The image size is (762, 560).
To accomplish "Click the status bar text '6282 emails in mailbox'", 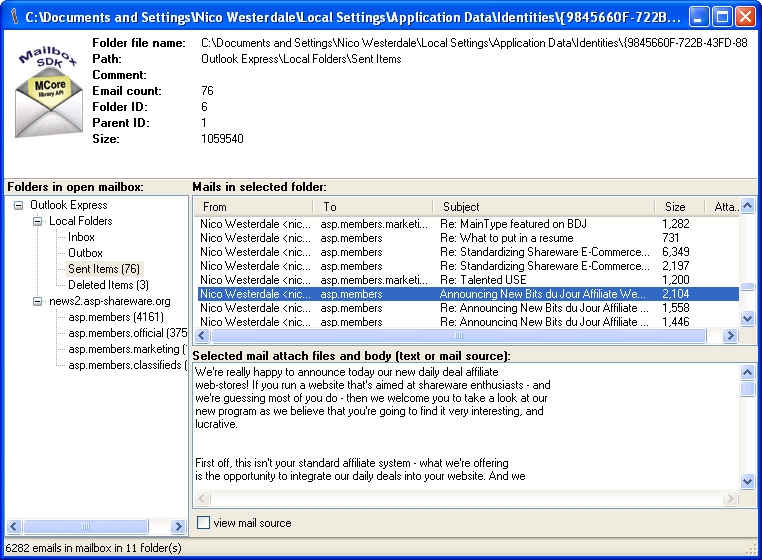I will tap(93, 548).
